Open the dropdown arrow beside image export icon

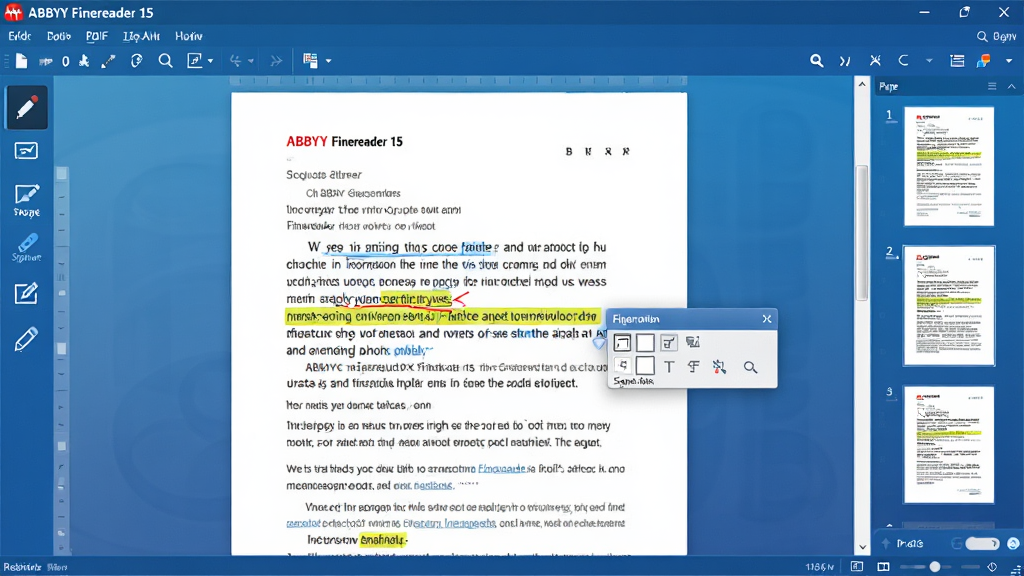[x=210, y=61]
